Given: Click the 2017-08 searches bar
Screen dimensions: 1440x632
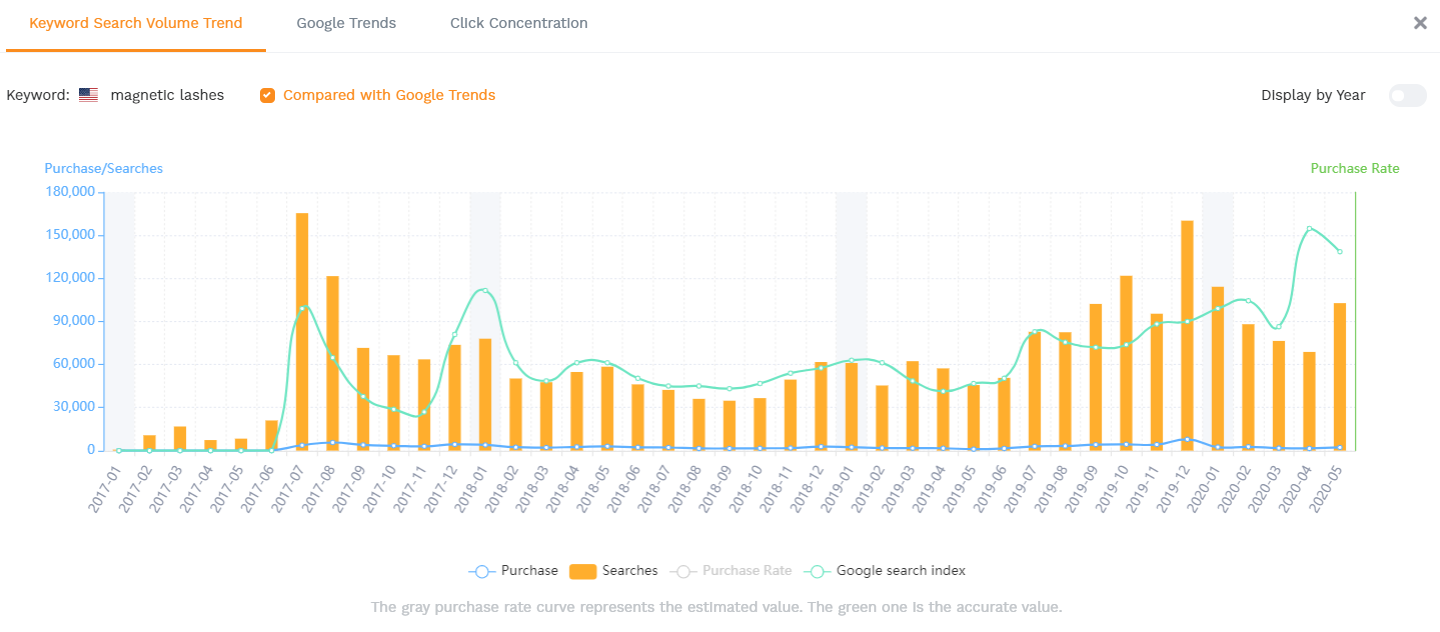Looking at the screenshot, I should (333, 362).
